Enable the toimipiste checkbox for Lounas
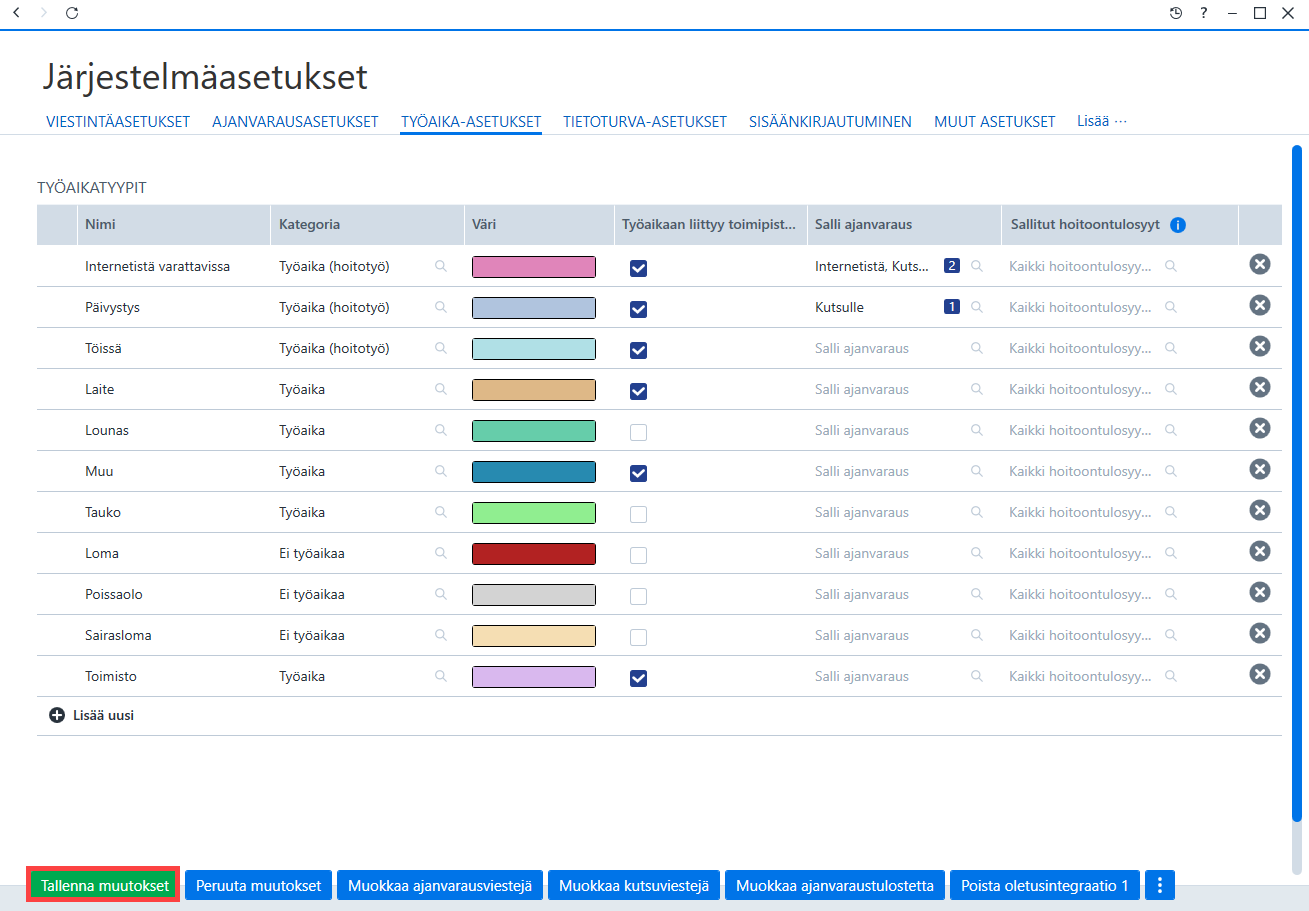This screenshot has width=1309, height=911. (x=638, y=432)
